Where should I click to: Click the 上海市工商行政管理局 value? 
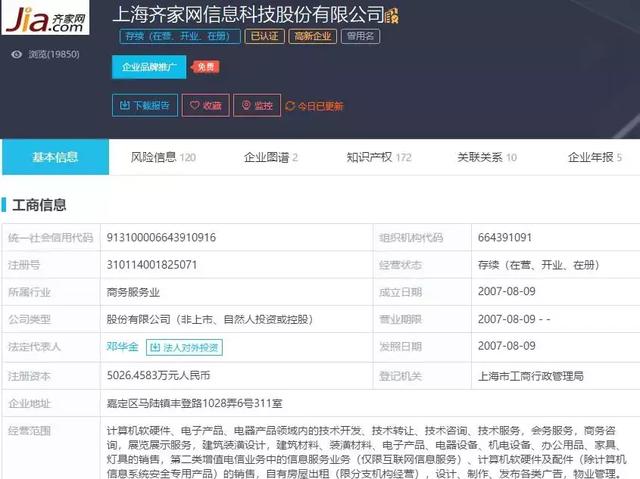[531, 376]
